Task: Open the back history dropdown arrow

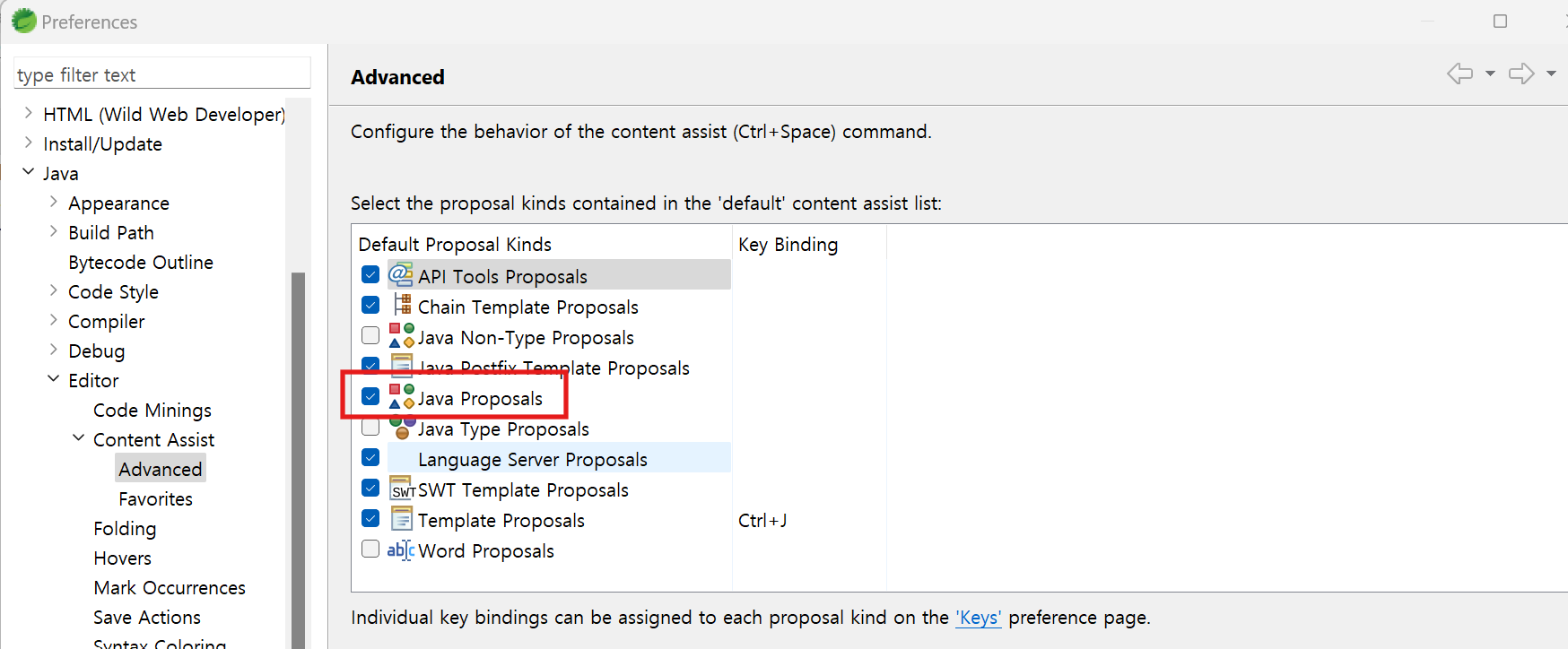Action: tap(1490, 74)
